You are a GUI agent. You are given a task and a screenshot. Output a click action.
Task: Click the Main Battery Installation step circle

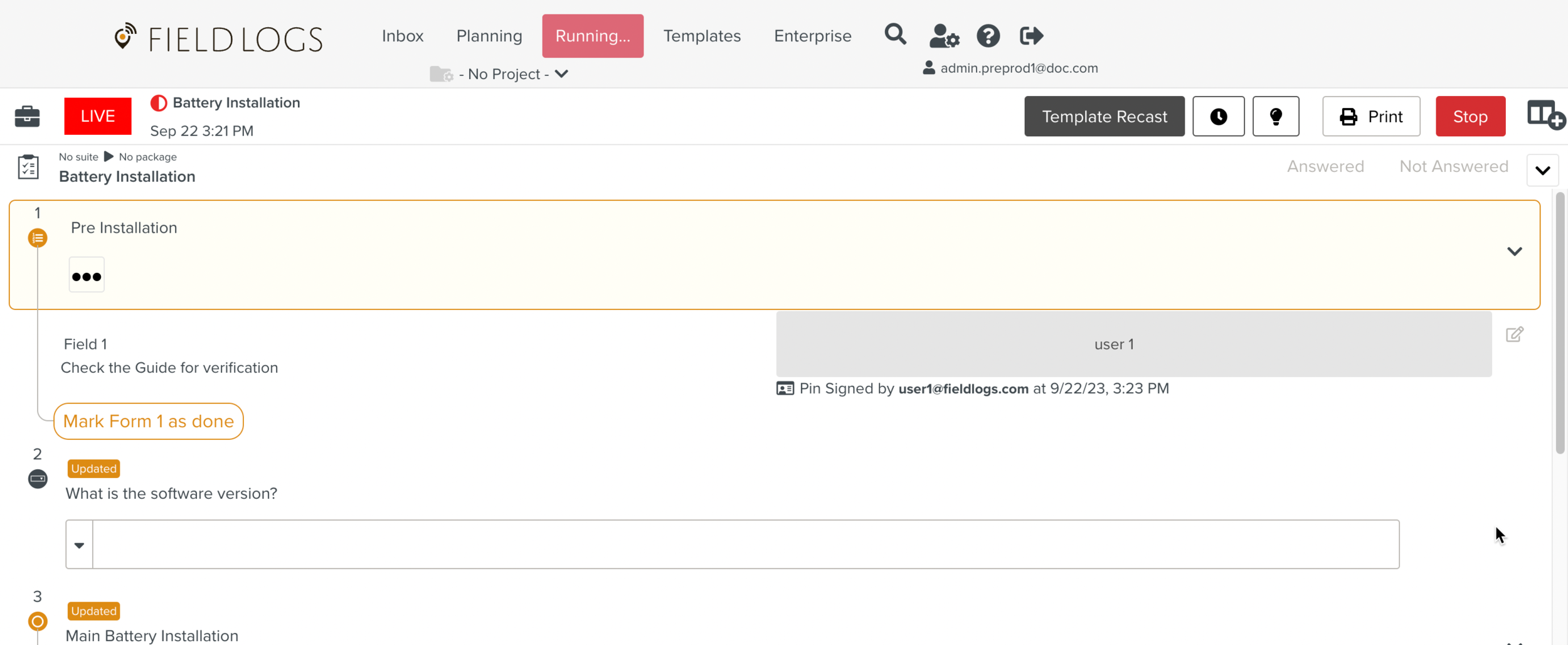(38, 621)
